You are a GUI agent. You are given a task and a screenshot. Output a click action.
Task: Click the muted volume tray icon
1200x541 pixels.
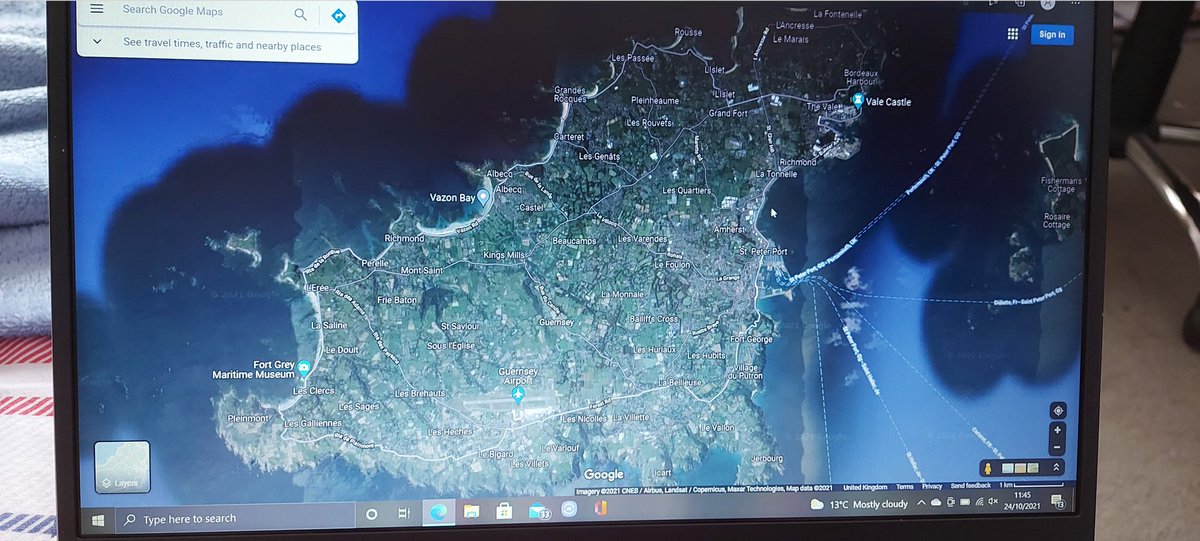[995, 501]
